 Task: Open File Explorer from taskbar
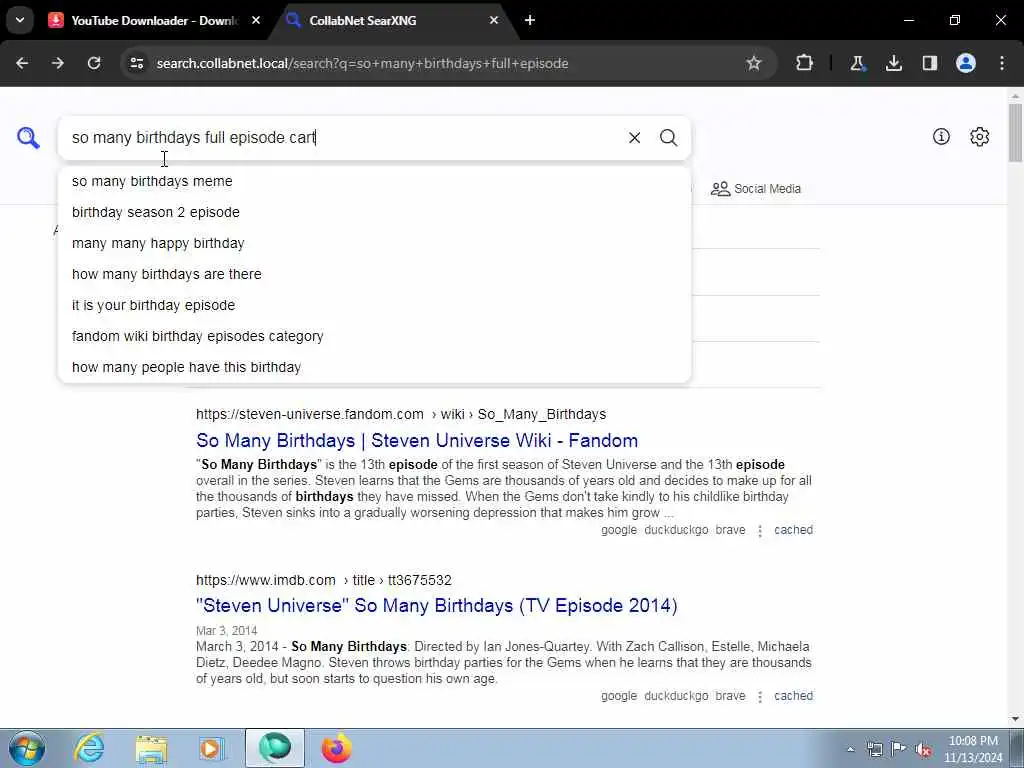click(x=152, y=748)
